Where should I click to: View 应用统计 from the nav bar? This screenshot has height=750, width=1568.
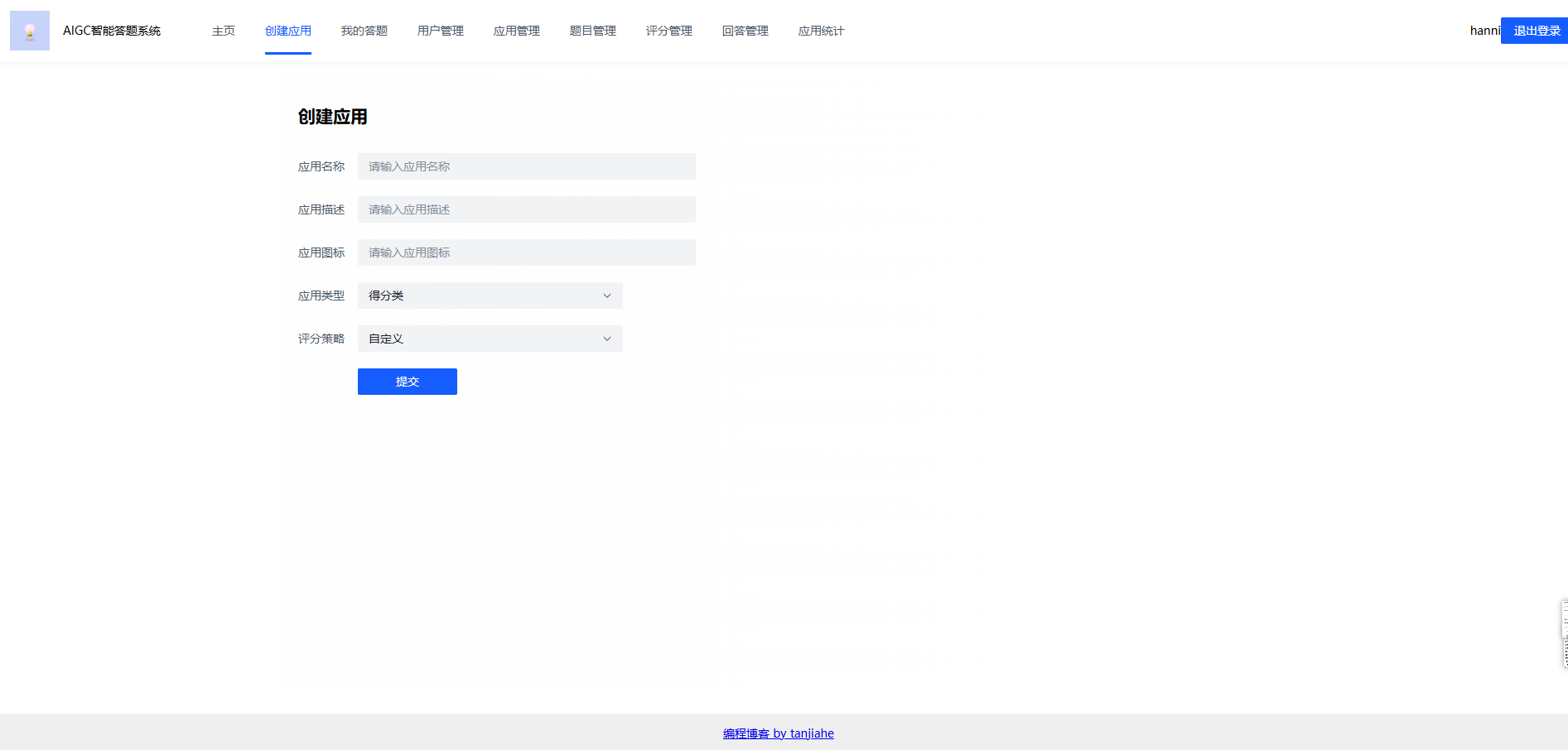822,31
